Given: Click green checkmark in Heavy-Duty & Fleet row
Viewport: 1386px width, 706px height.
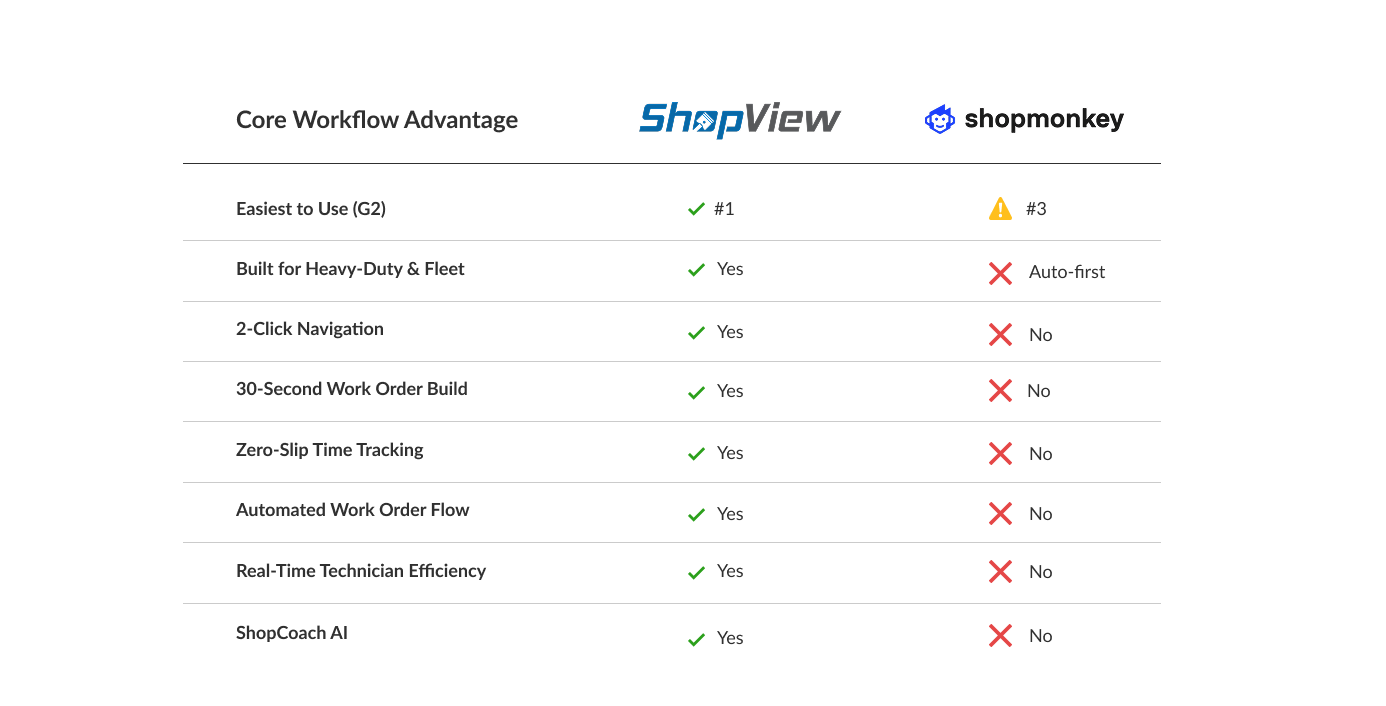Looking at the screenshot, I should click(x=697, y=271).
